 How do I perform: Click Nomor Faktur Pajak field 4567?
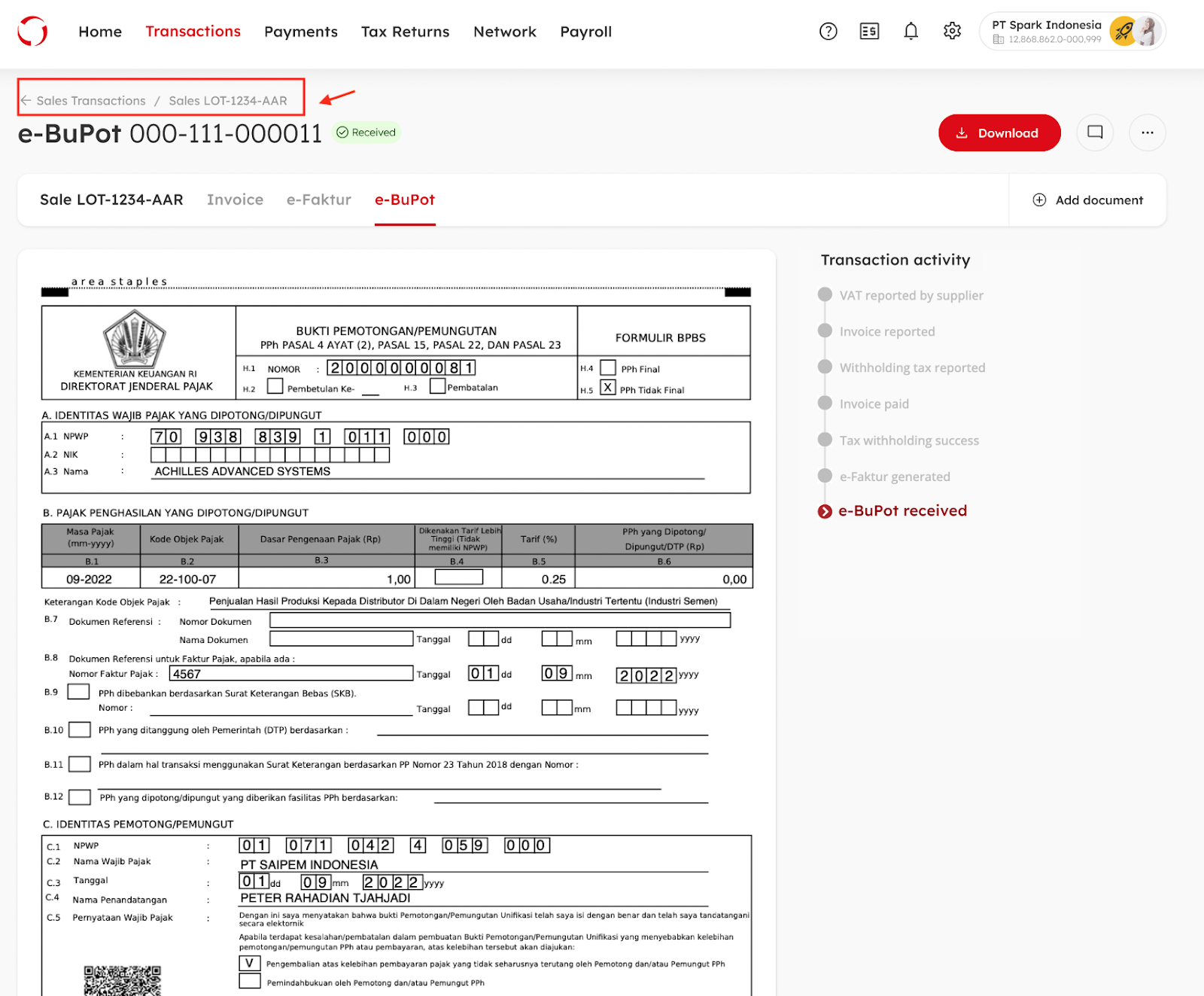[292, 673]
